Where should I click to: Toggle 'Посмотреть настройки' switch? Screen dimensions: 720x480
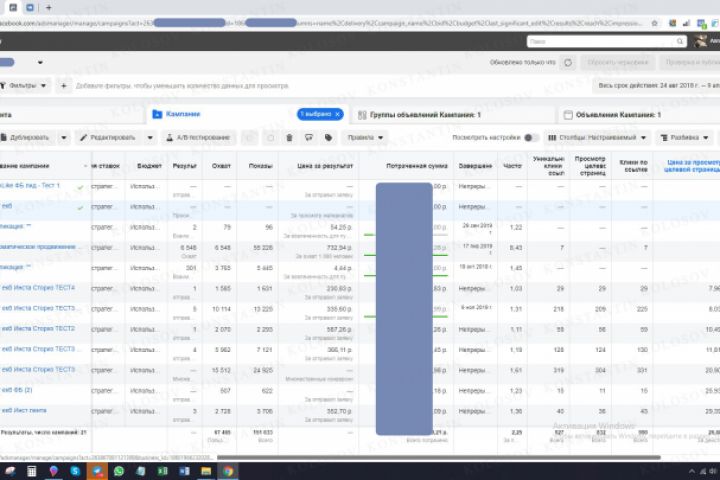point(530,137)
